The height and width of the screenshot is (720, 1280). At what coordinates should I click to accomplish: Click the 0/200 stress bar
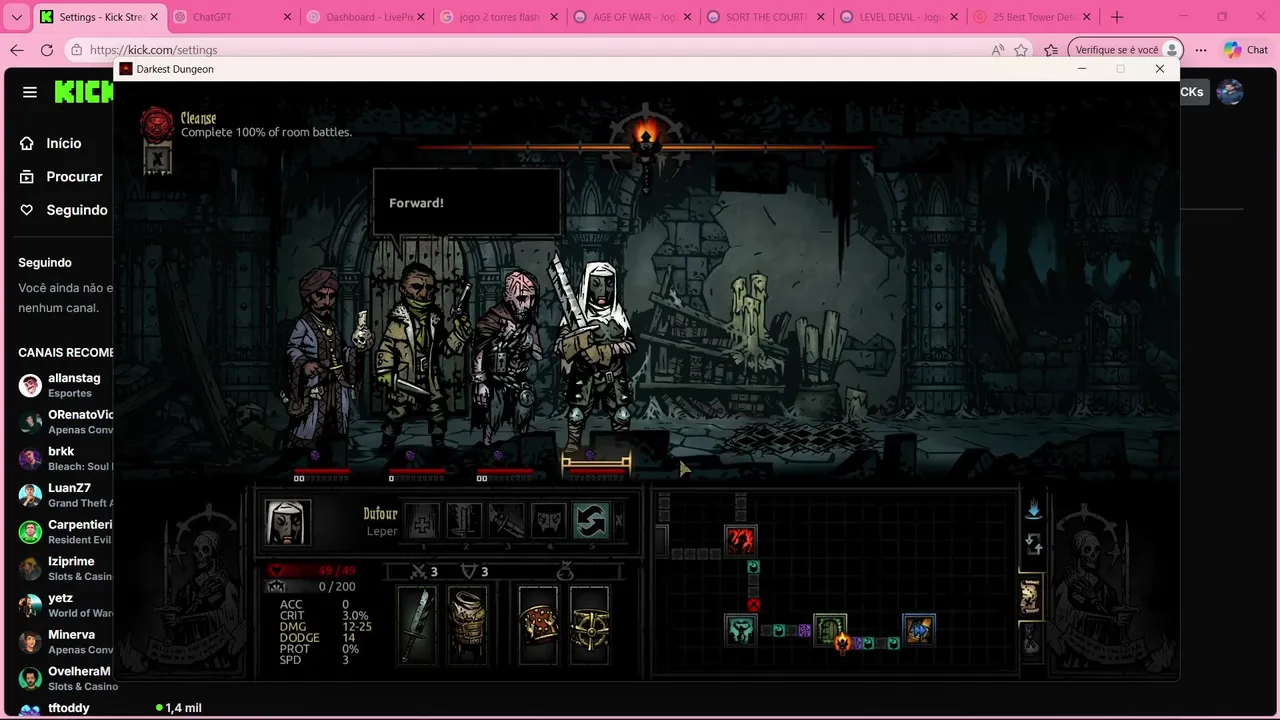coord(312,587)
